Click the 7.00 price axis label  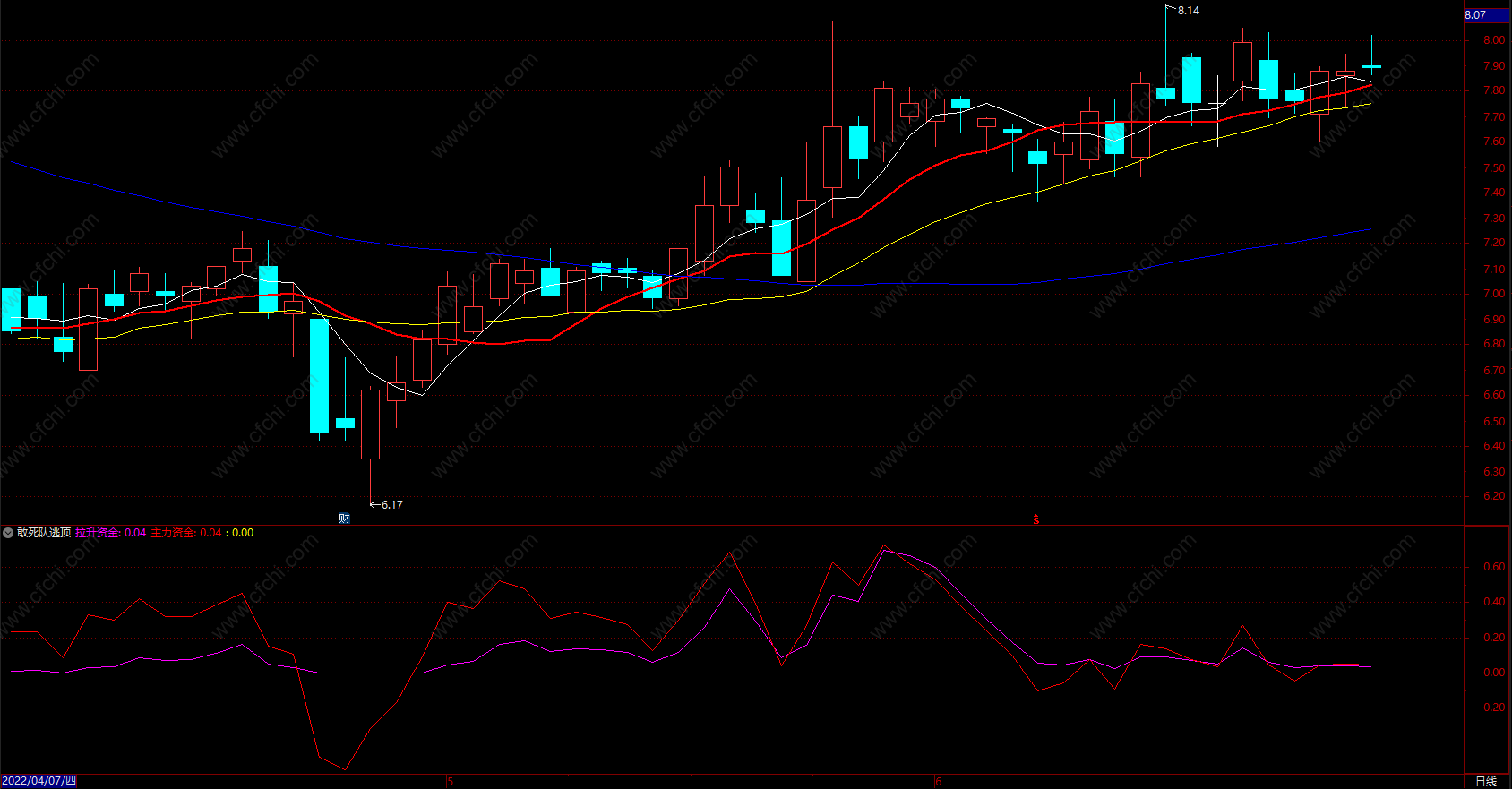pos(1494,294)
